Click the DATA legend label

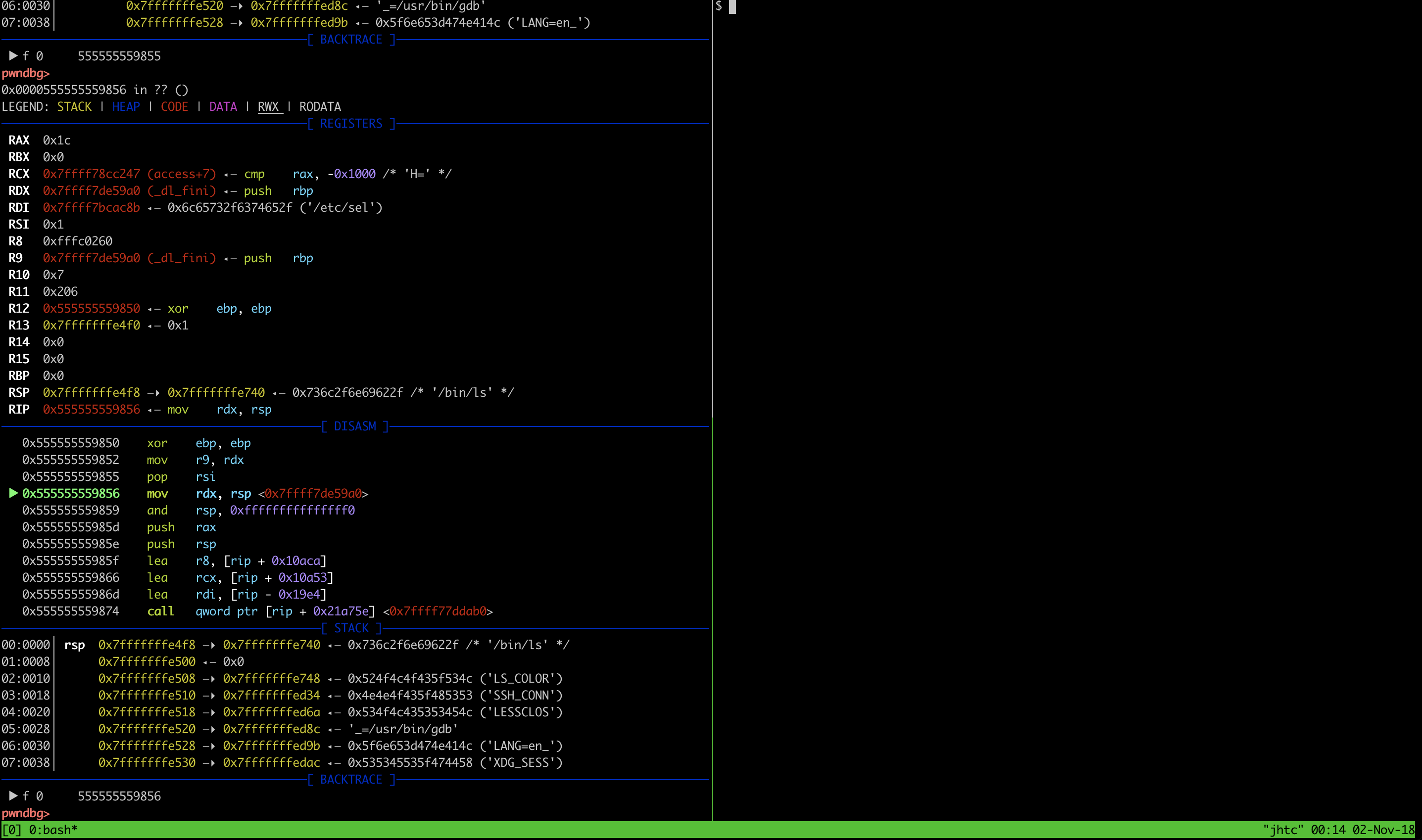pyautogui.click(x=223, y=106)
